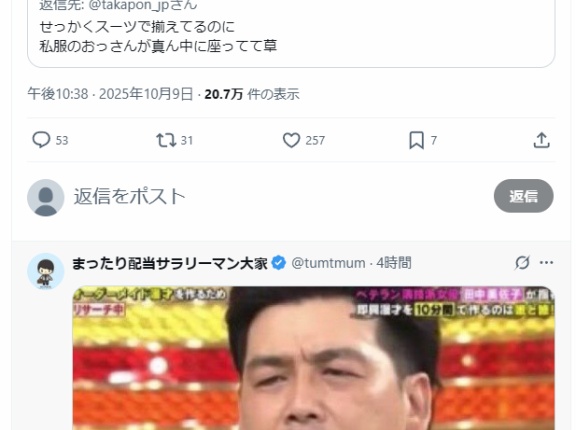Open the quoted post text about スーツ
This screenshot has height=430, width=576.
click(x=158, y=36)
